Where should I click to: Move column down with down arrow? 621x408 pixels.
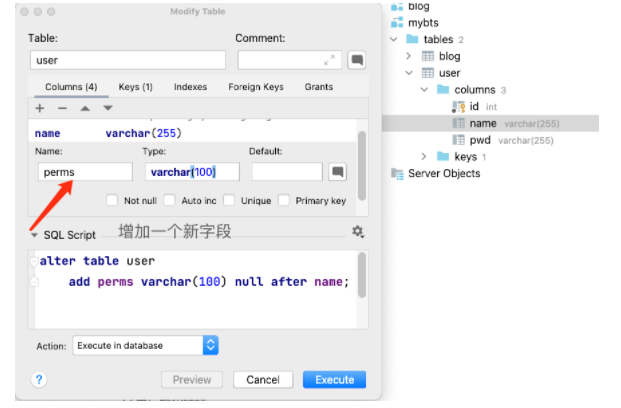coord(108,108)
